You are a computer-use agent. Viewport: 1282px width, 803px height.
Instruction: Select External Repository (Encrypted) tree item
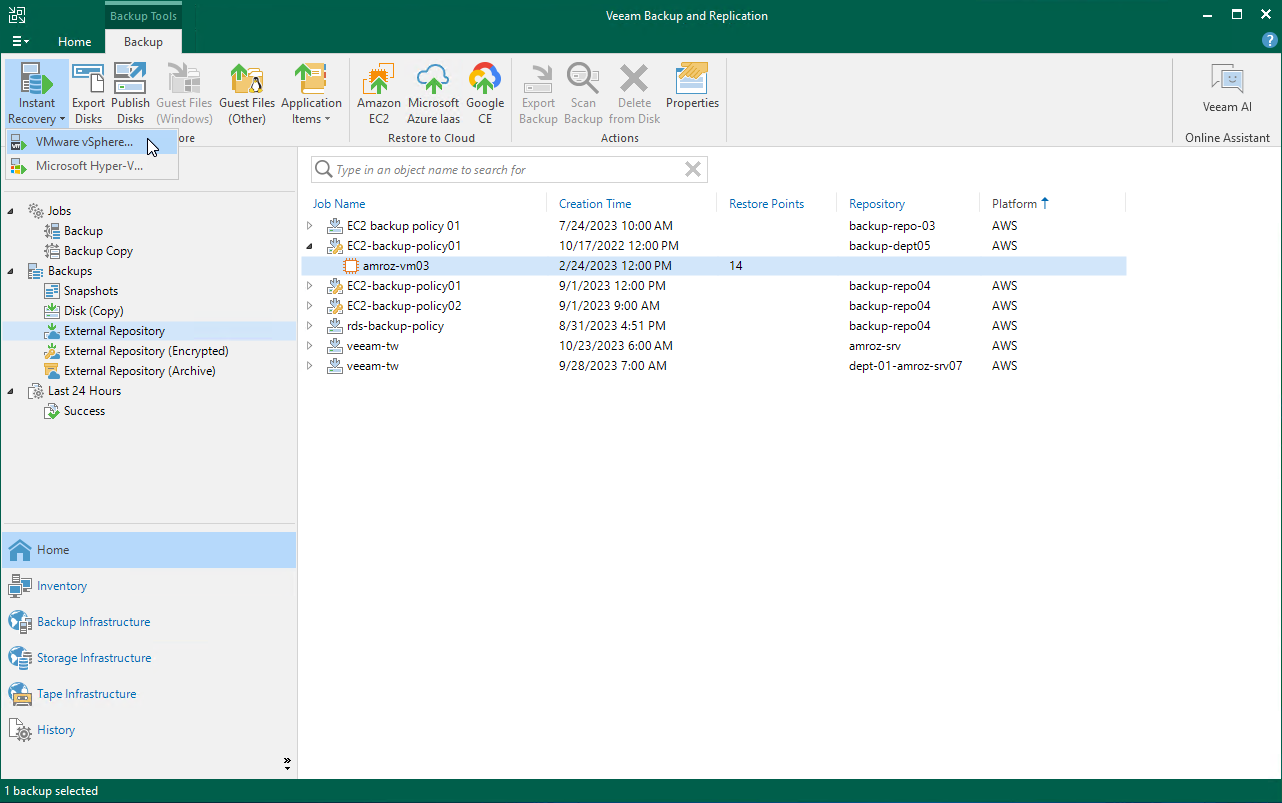point(146,351)
